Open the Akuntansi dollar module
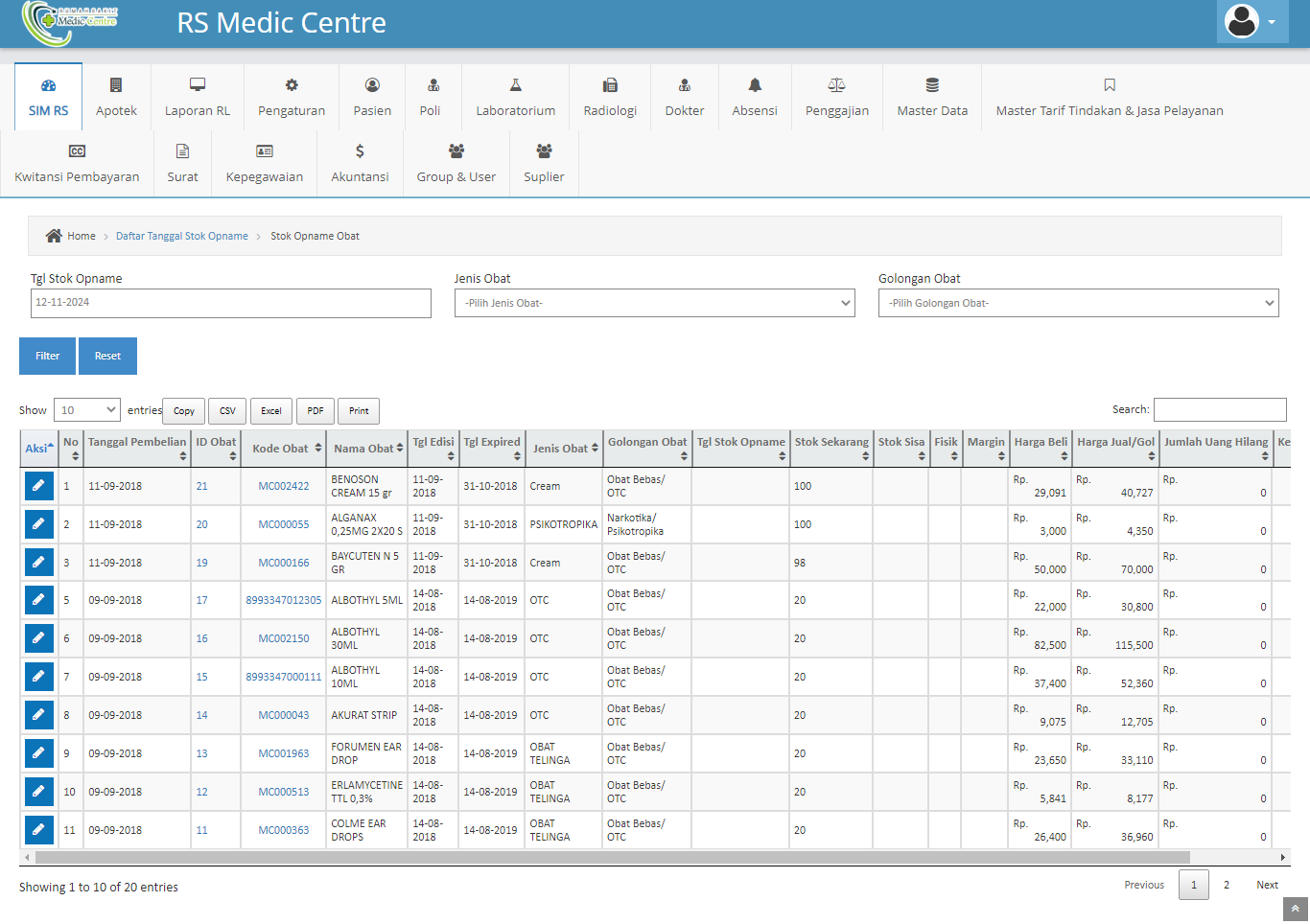 (x=360, y=163)
